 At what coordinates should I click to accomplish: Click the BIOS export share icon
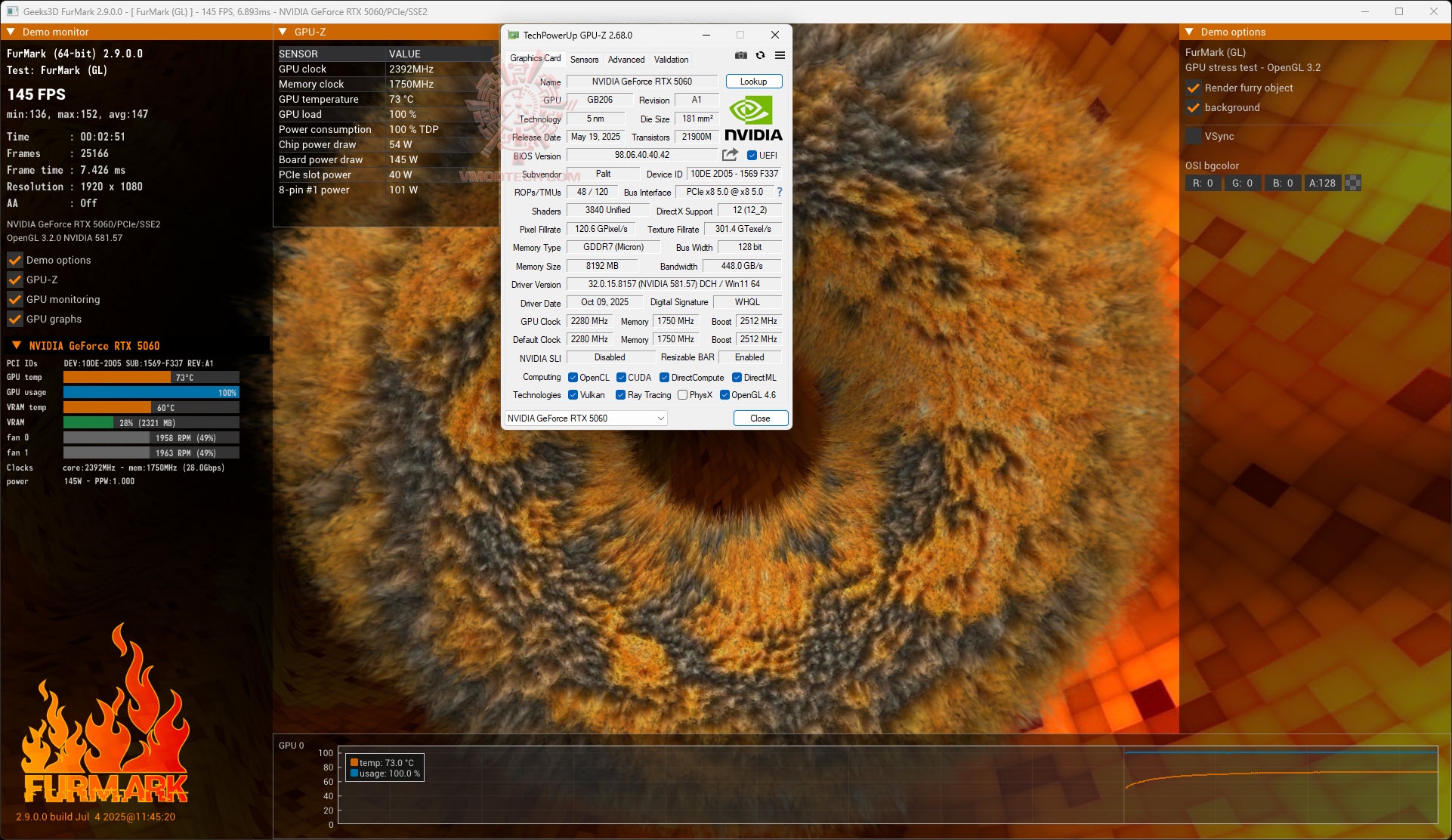[x=729, y=155]
